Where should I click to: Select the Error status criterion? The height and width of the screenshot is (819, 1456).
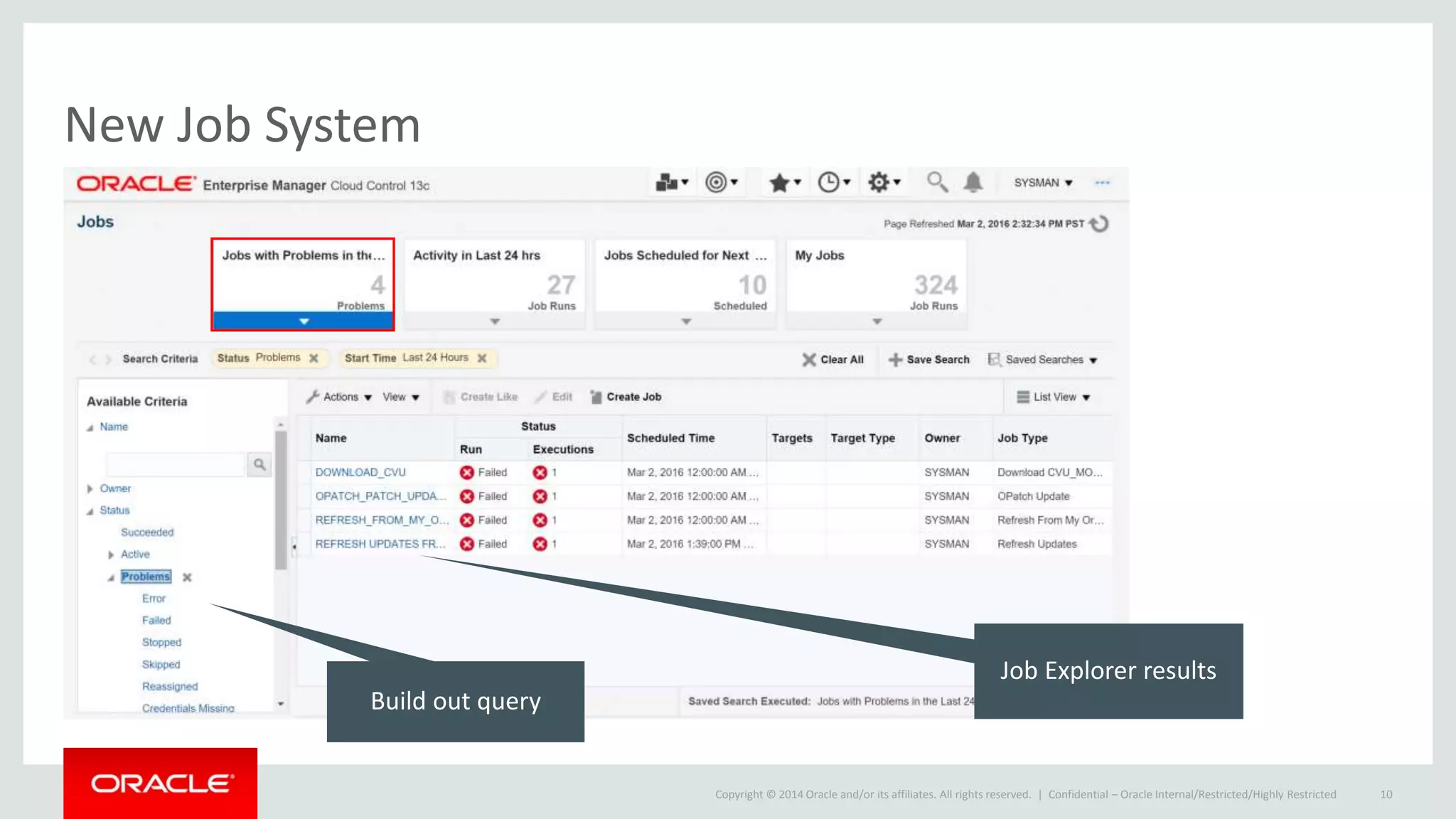154,599
